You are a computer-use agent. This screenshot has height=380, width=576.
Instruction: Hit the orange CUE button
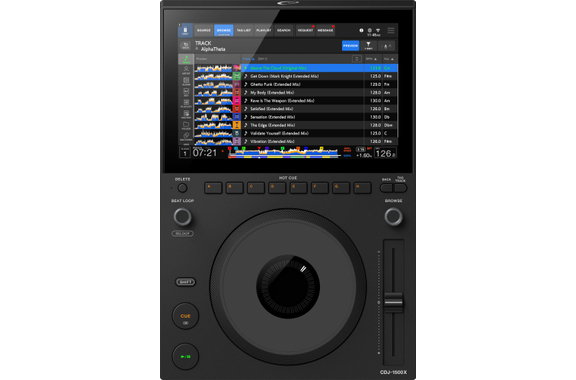[x=186, y=316]
